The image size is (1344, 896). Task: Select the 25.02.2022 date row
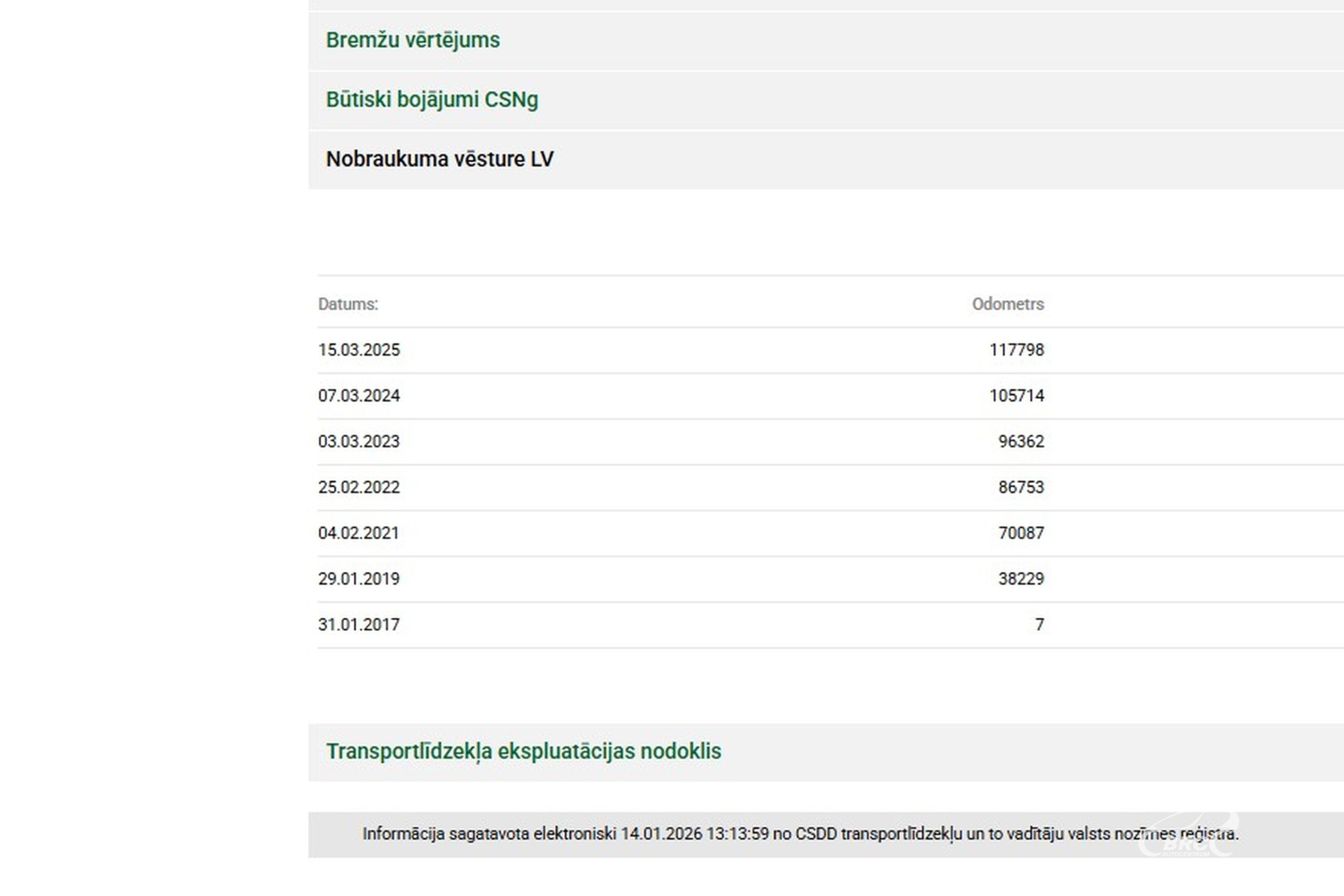coord(359,487)
